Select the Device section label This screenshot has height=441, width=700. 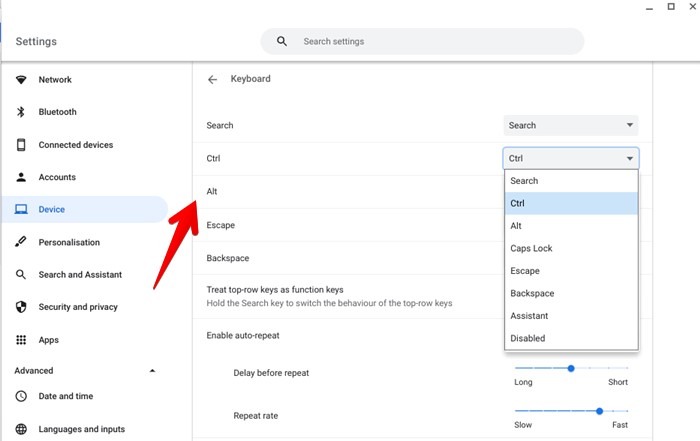[52, 209]
